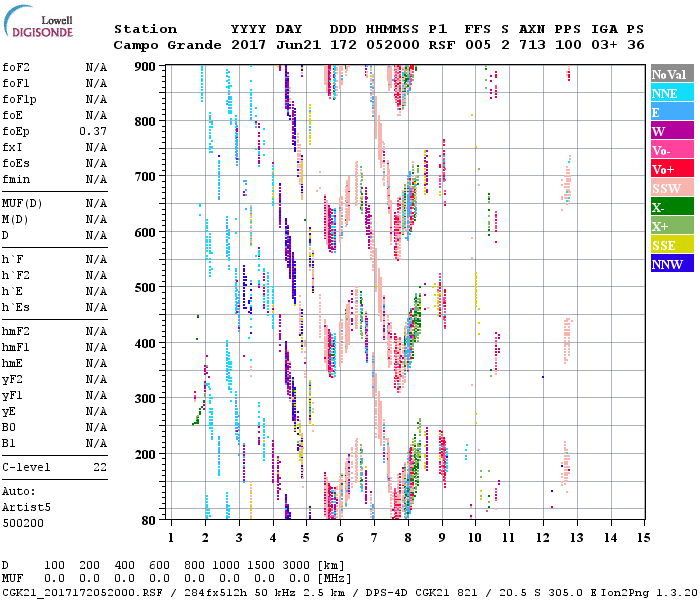Click the 15 MHz frequency axis tick
The width and height of the screenshot is (700, 600).
(643, 536)
